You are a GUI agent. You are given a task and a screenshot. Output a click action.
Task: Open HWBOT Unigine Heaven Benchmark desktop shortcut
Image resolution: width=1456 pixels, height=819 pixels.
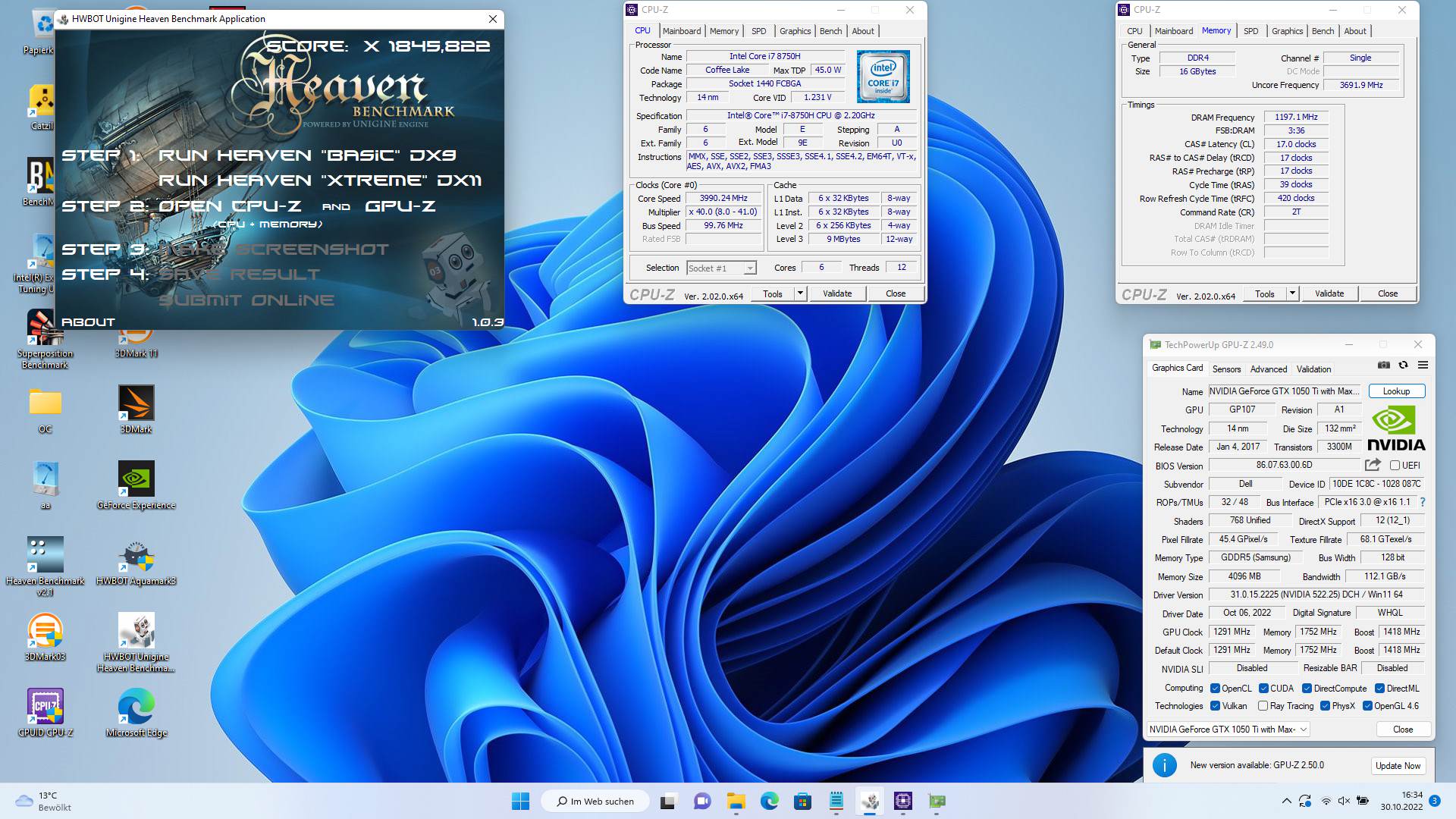136,642
